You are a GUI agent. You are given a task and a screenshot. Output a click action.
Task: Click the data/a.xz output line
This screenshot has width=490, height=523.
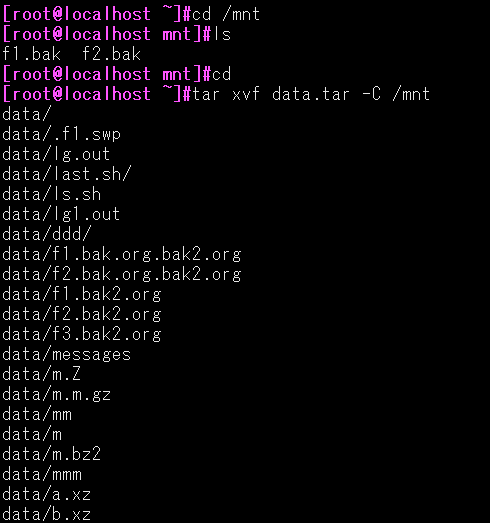click(x=46, y=494)
